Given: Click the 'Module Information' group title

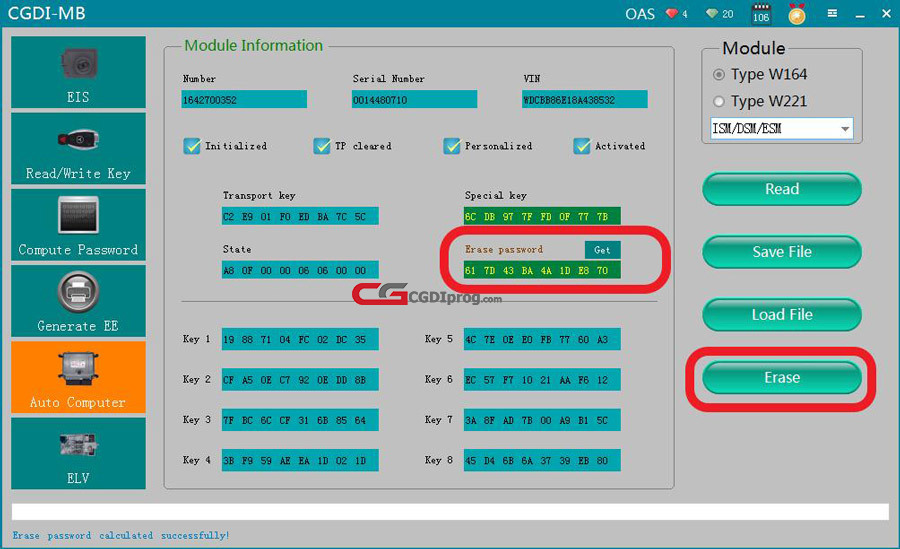Looking at the screenshot, I should pos(253,45).
